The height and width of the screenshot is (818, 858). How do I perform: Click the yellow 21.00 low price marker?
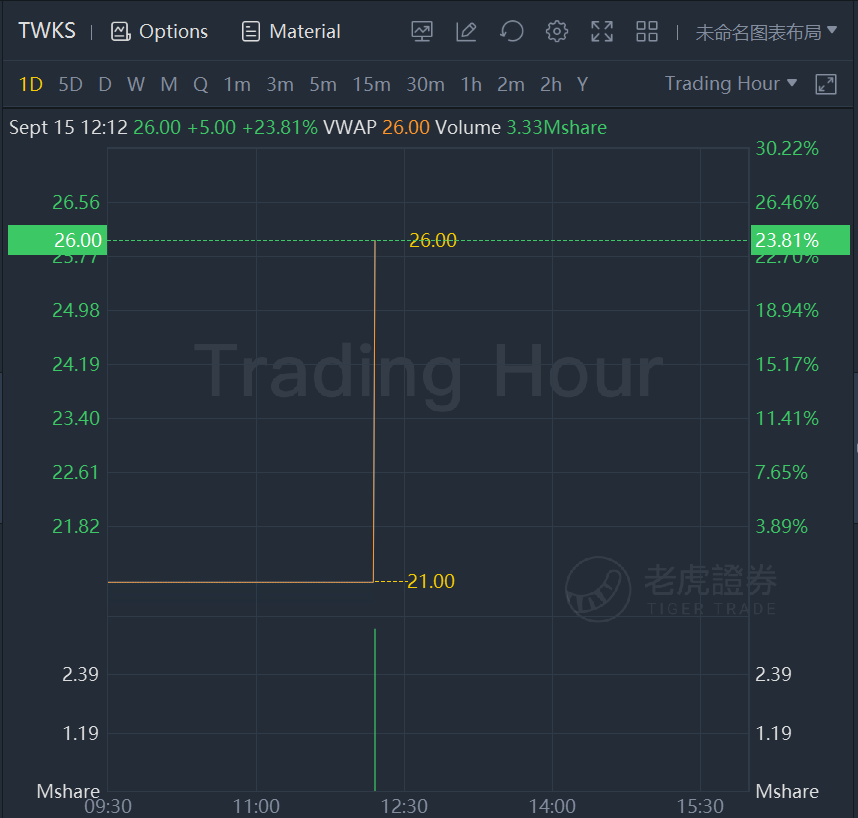431,581
